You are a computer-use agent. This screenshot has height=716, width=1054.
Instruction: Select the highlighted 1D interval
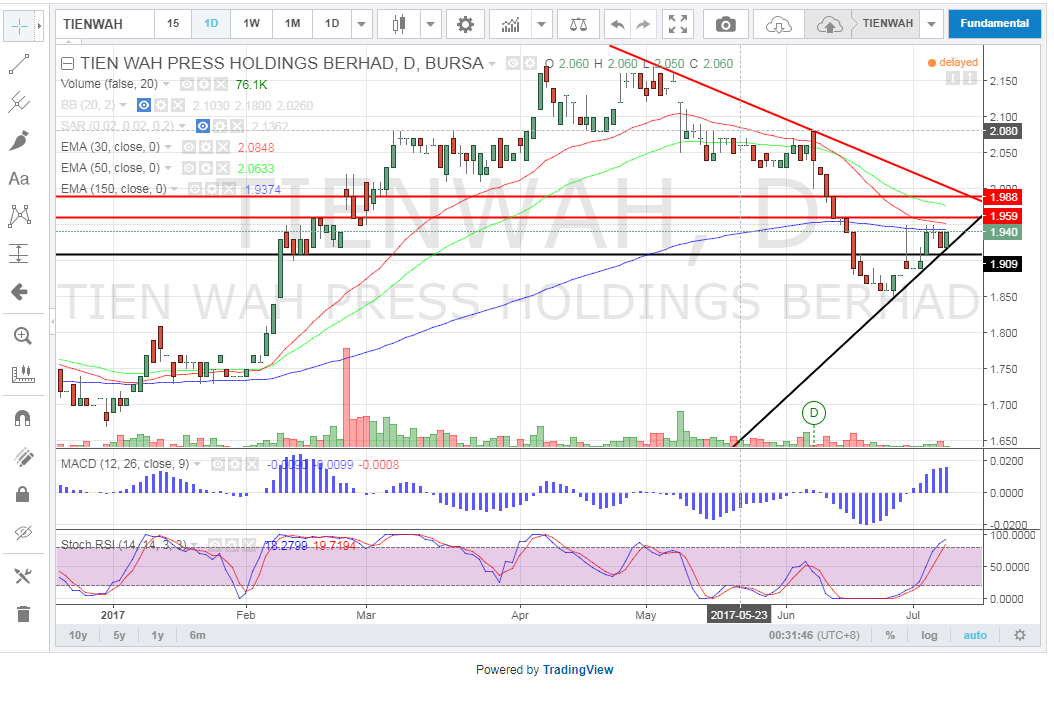[211, 24]
